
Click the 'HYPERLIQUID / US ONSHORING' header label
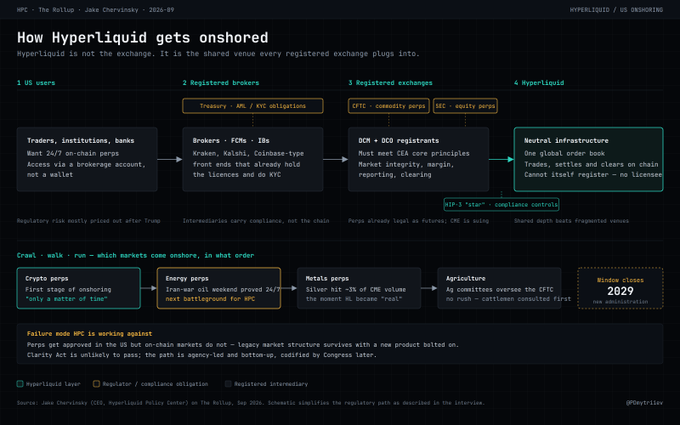click(x=616, y=10)
